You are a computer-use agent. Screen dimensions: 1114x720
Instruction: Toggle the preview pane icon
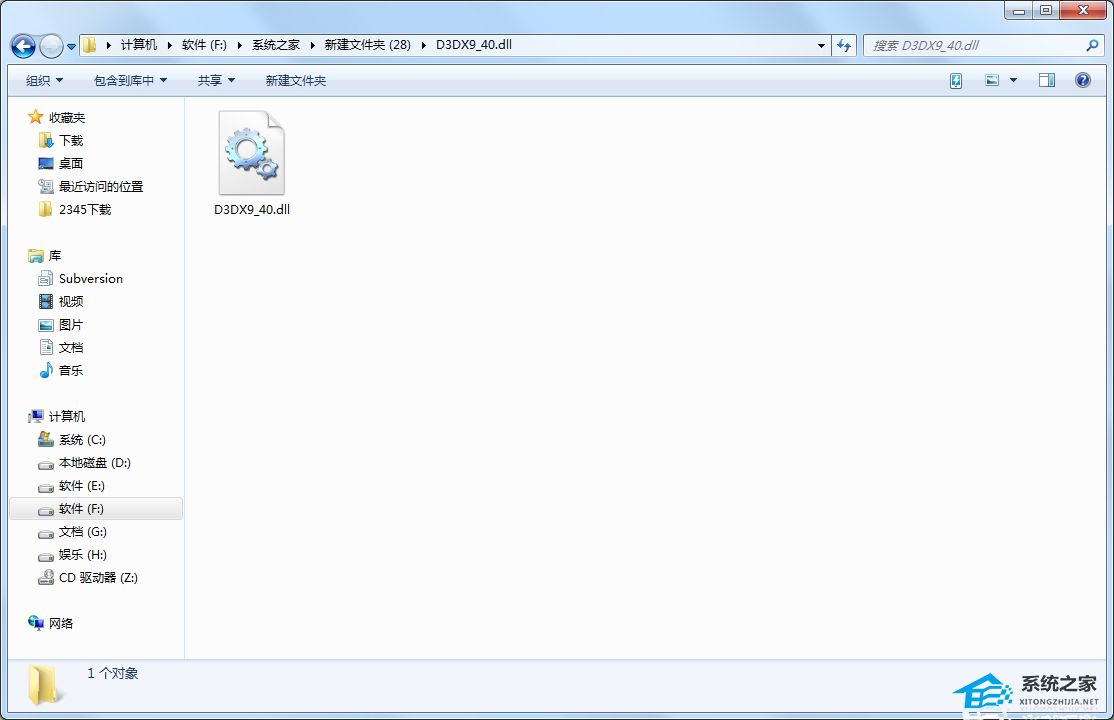click(x=1046, y=80)
